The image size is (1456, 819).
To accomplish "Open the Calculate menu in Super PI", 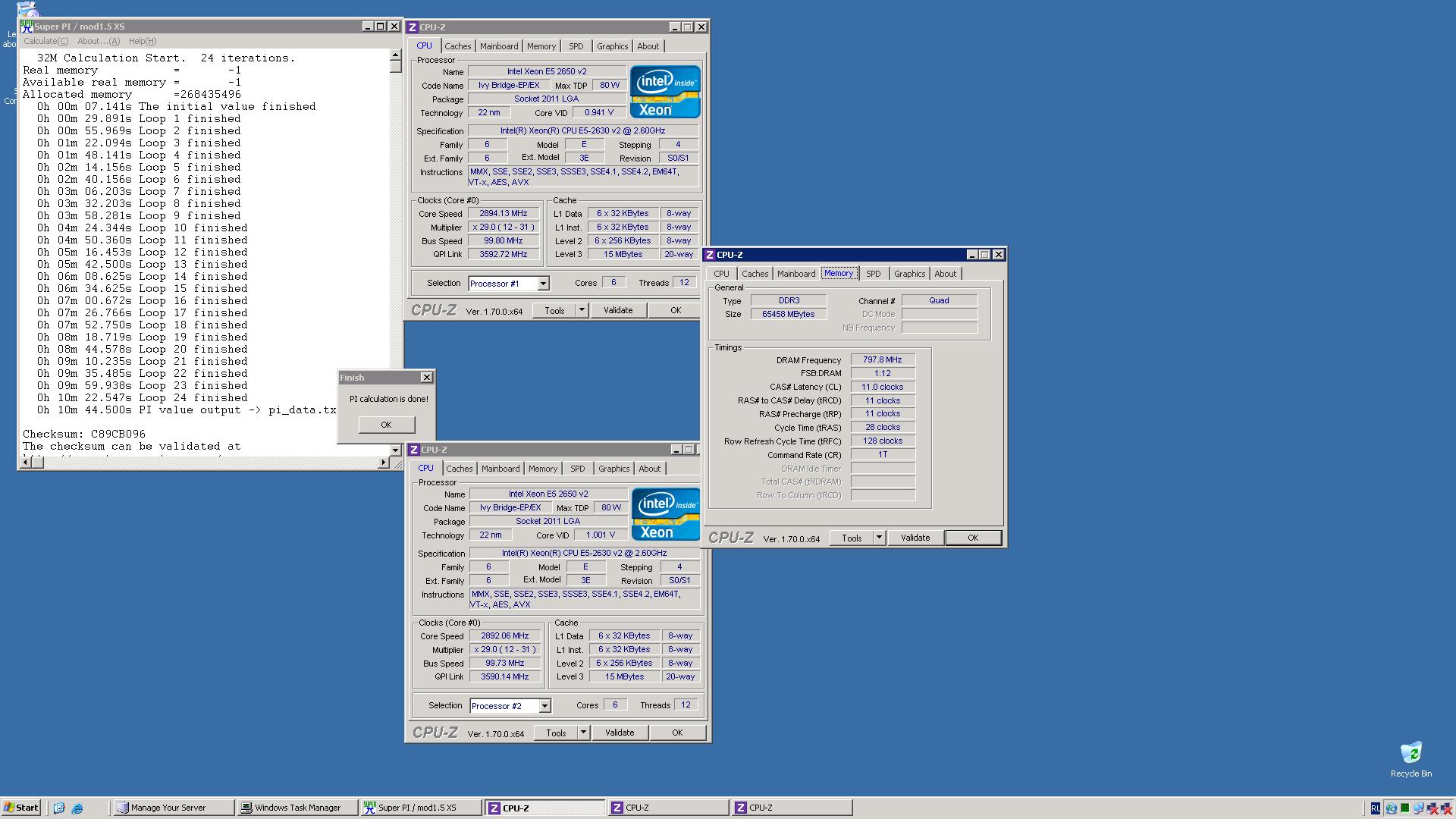I will coord(45,41).
